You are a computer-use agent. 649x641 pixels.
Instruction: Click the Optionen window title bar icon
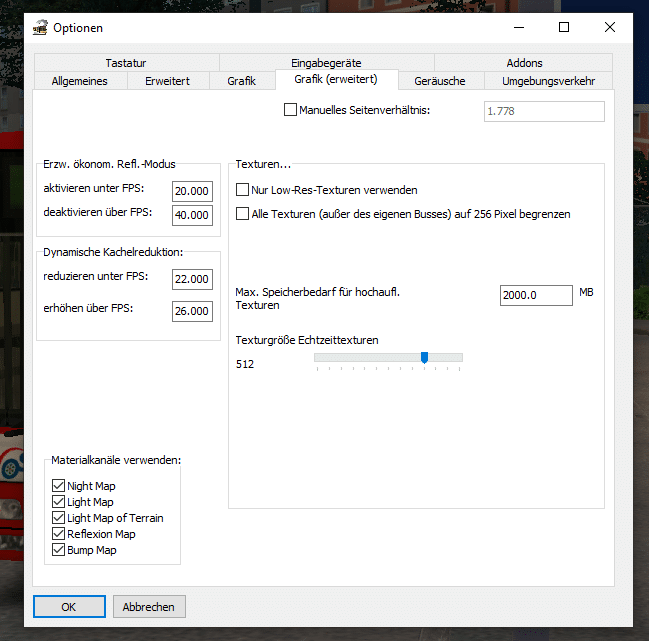click(39, 28)
